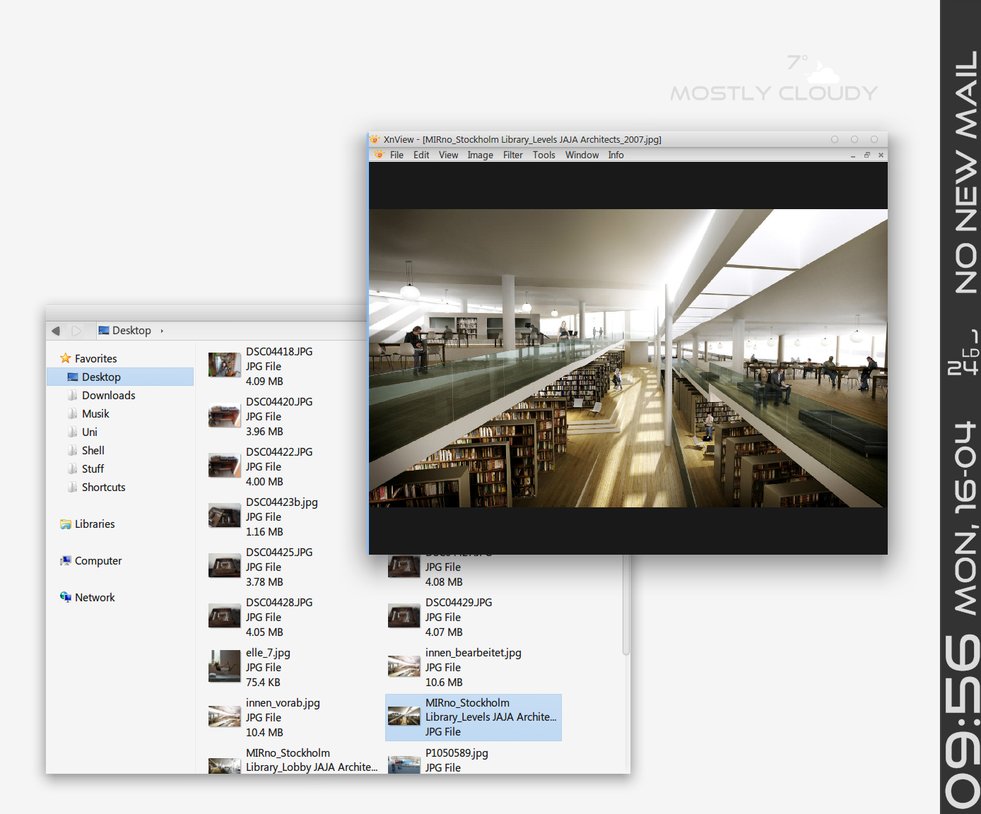Select the Computer icon in navigation pane
This screenshot has height=814, width=981.
click(65, 561)
